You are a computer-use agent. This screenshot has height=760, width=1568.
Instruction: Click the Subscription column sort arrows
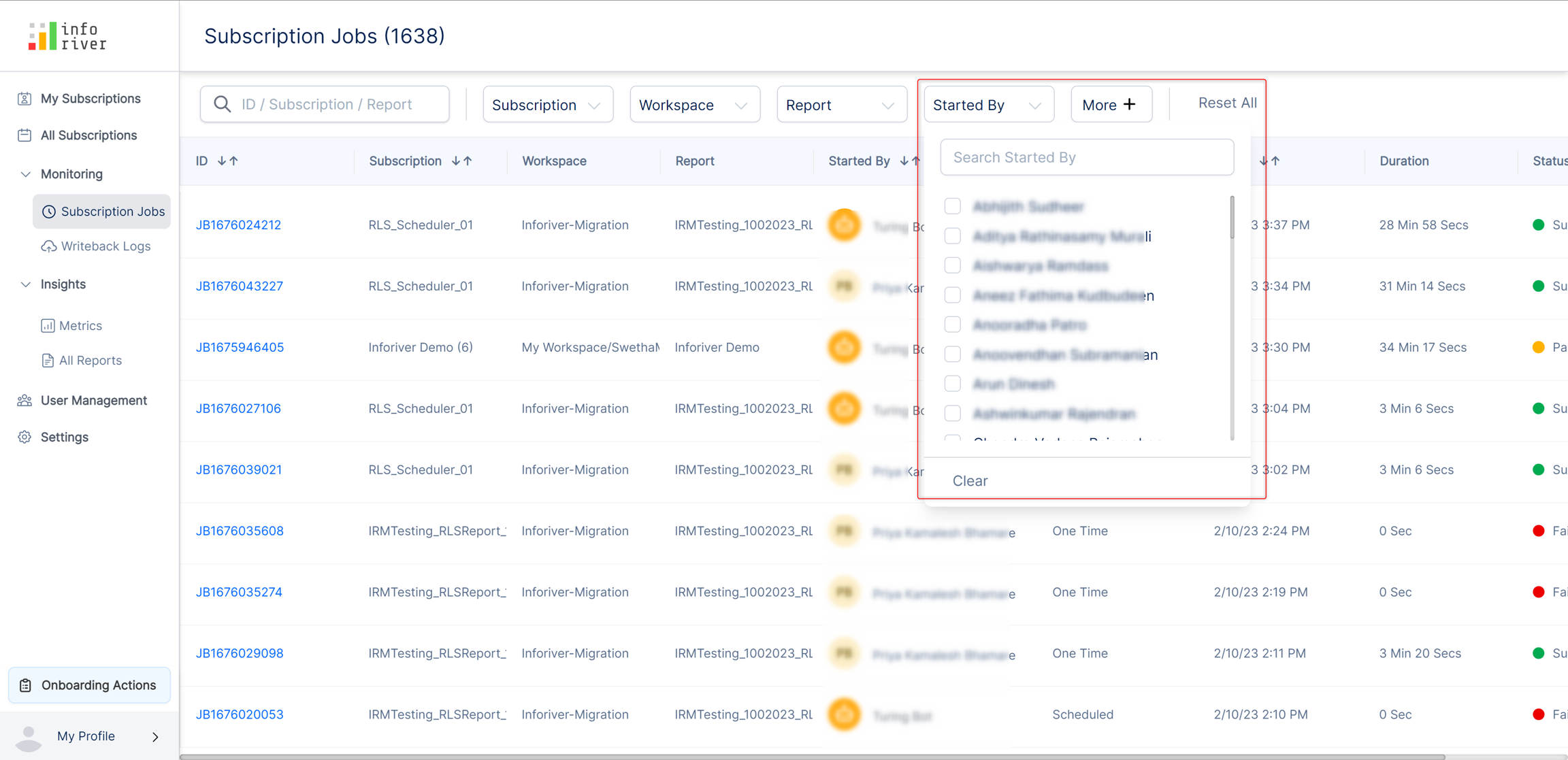(462, 161)
